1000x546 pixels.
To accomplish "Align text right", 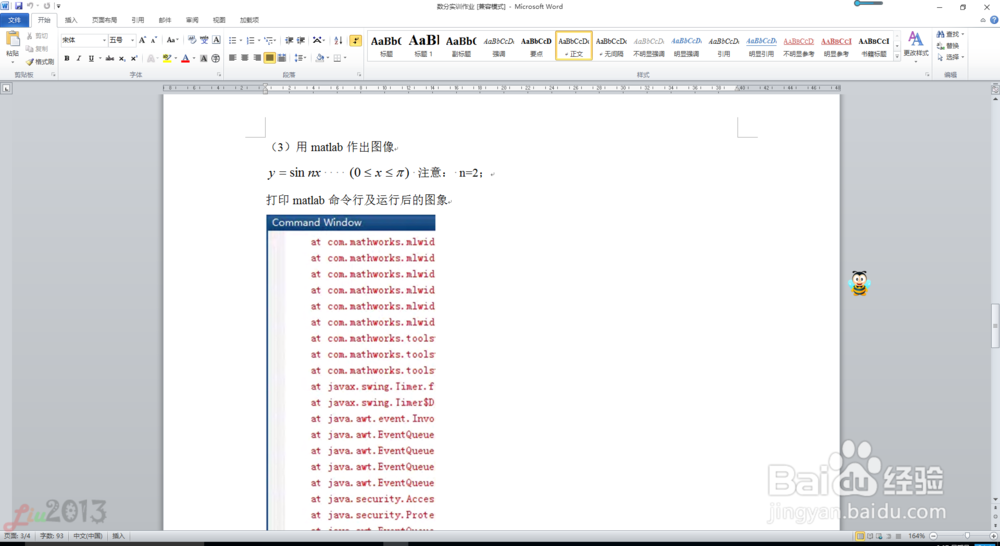I will [257, 58].
